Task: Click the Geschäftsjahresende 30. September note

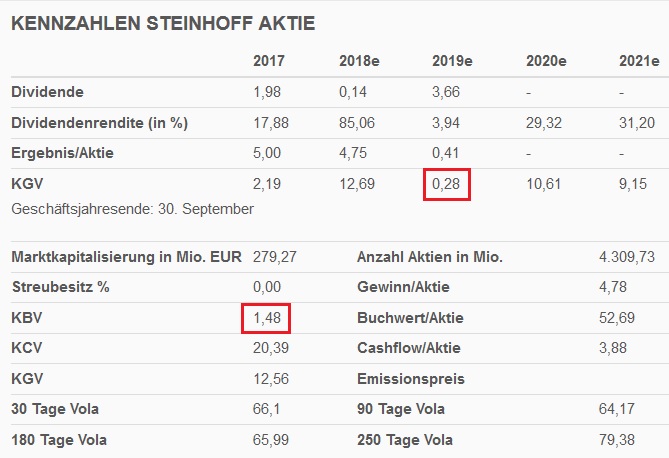Action: [x=132, y=209]
